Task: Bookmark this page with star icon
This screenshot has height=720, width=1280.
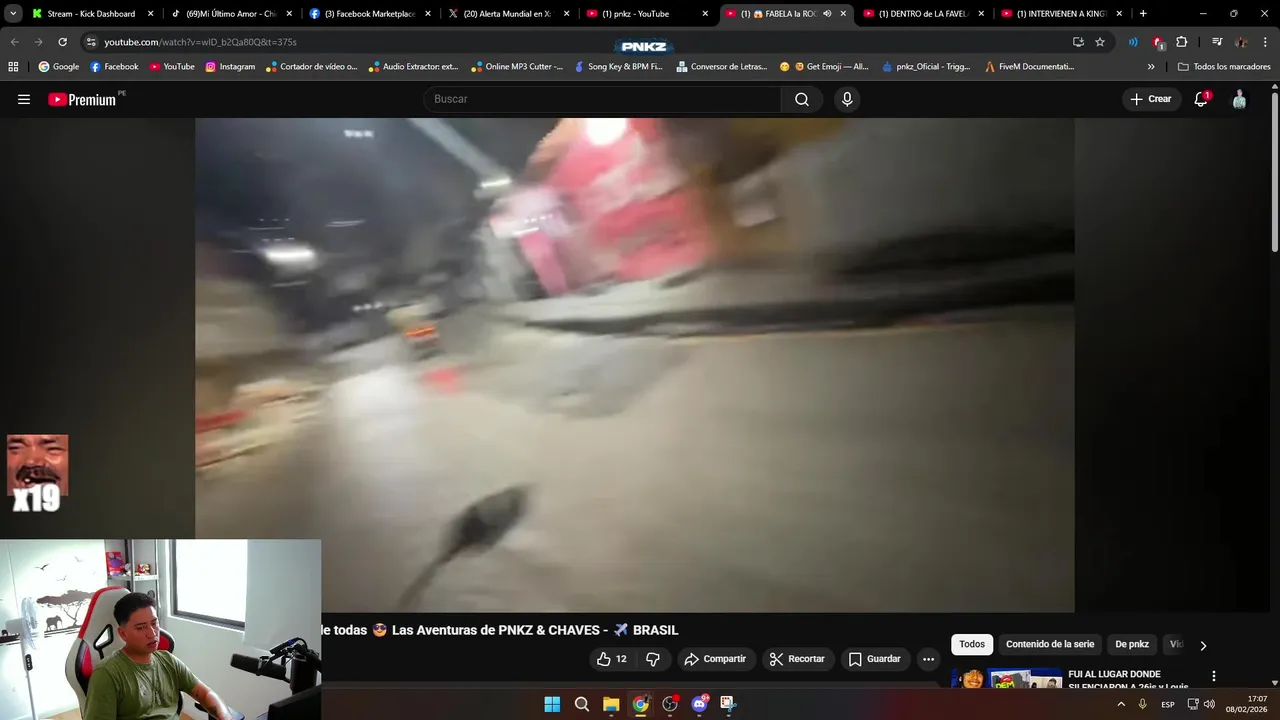Action: (x=1100, y=42)
